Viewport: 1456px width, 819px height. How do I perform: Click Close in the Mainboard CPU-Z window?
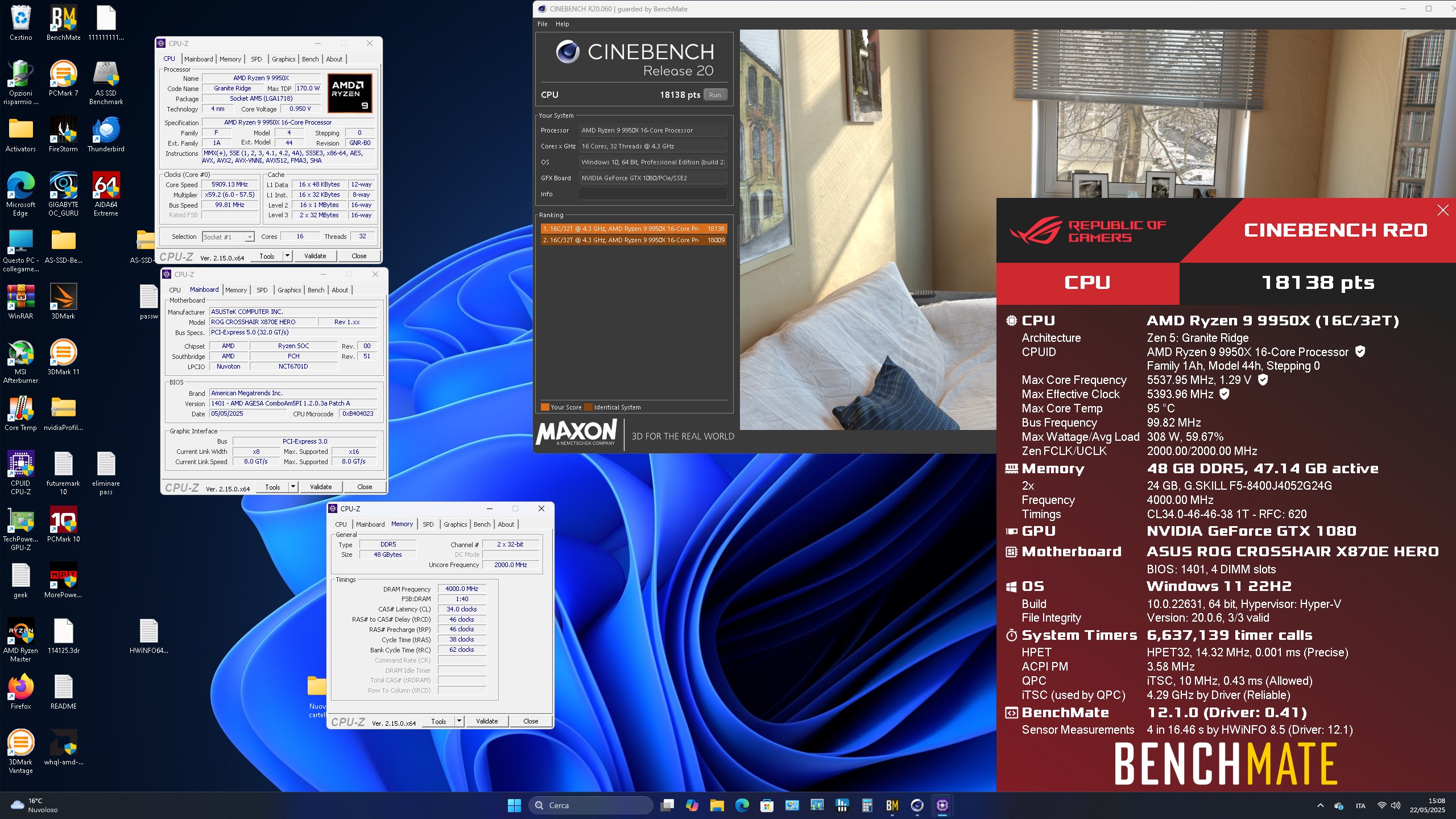[365, 487]
